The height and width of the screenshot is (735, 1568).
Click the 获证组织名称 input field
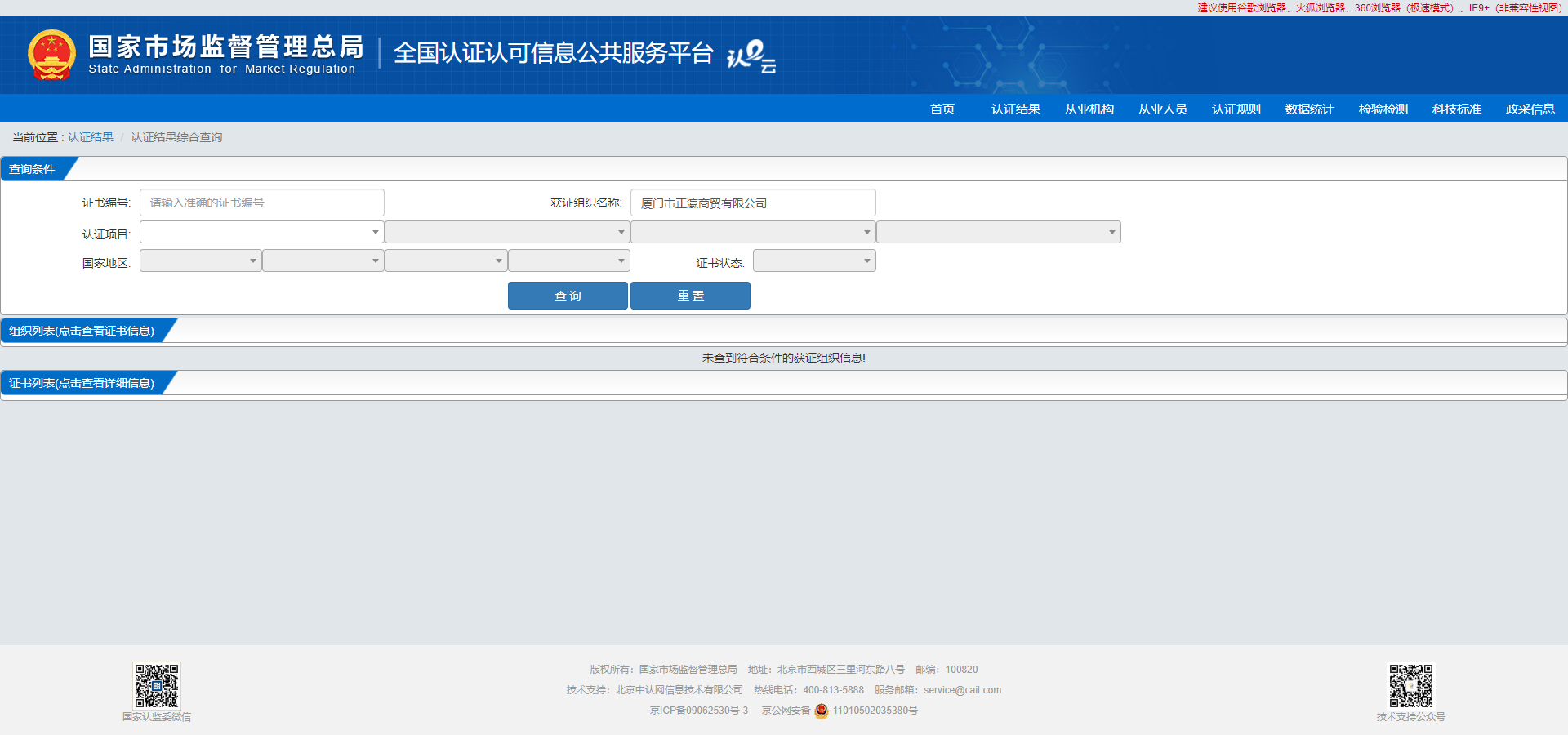[753, 203]
